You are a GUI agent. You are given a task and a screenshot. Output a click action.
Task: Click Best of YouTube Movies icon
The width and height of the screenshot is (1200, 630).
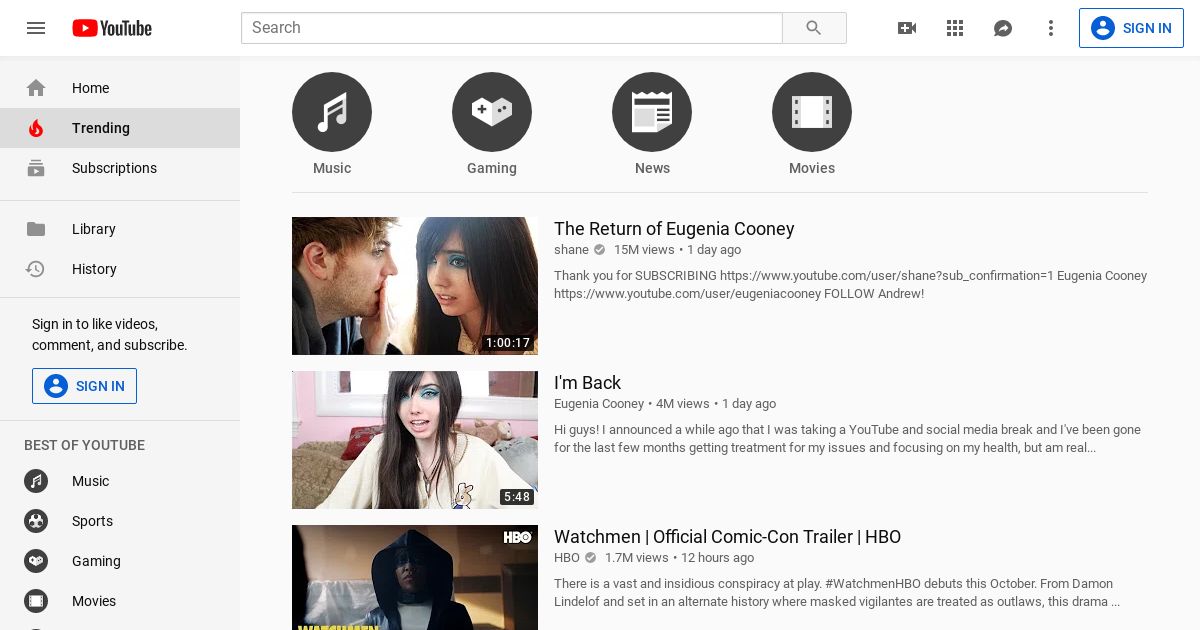(36, 601)
